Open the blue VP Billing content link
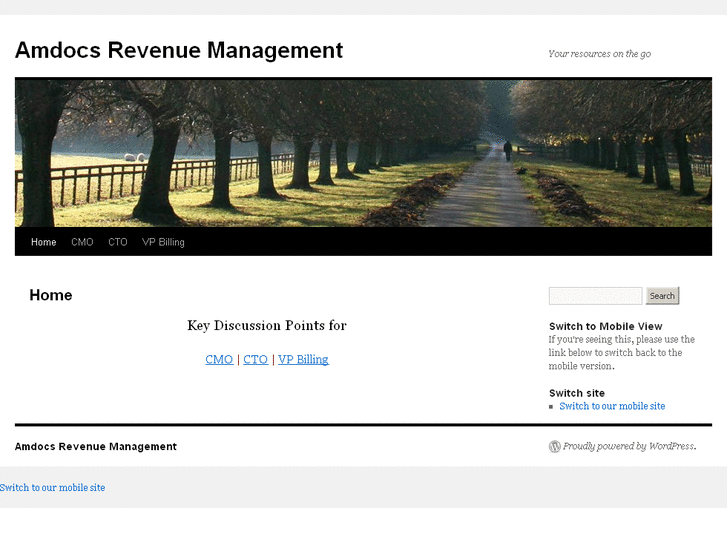727x545 pixels. (x=303, y=360)
